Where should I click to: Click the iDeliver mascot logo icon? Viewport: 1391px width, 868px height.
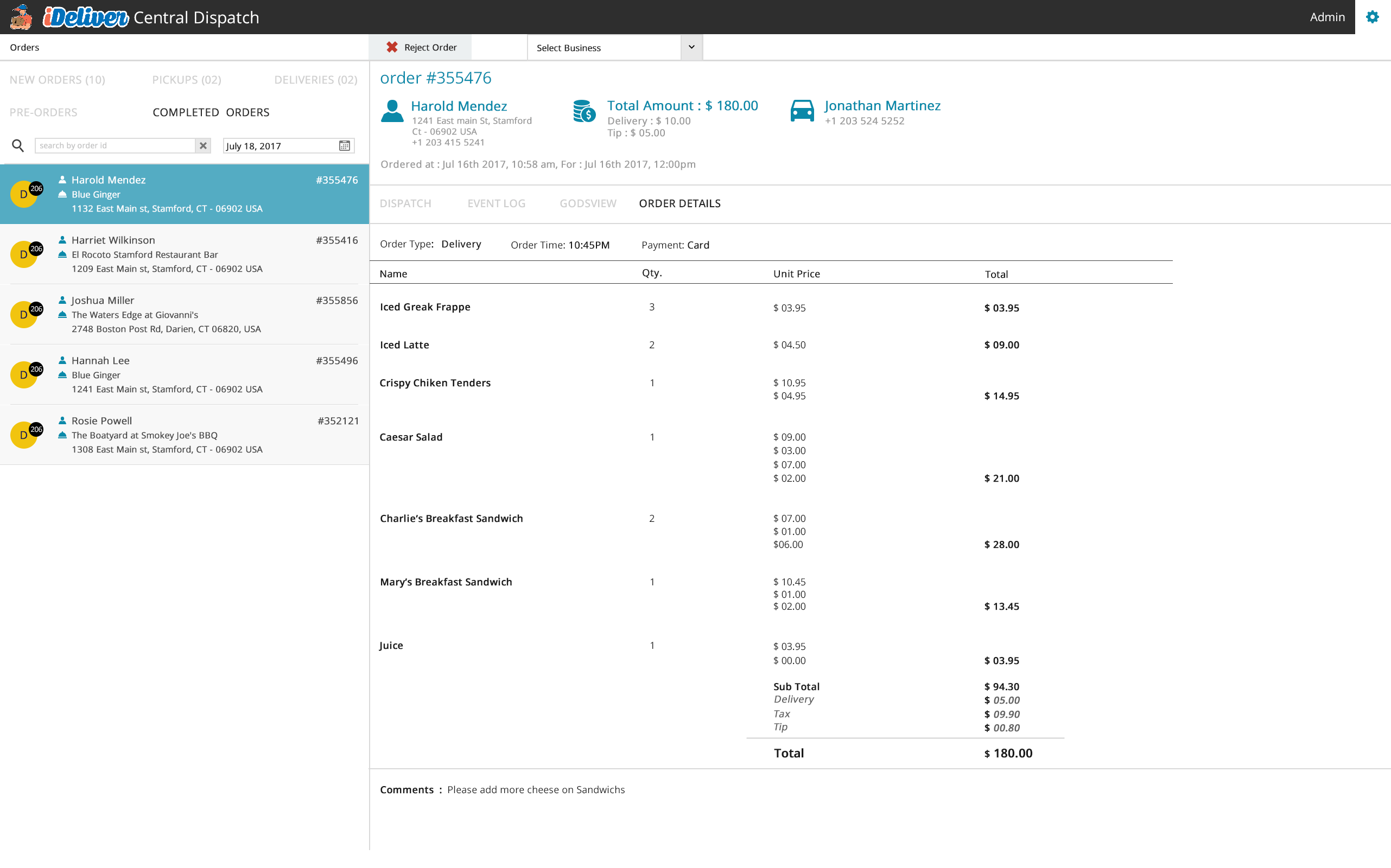21,17
